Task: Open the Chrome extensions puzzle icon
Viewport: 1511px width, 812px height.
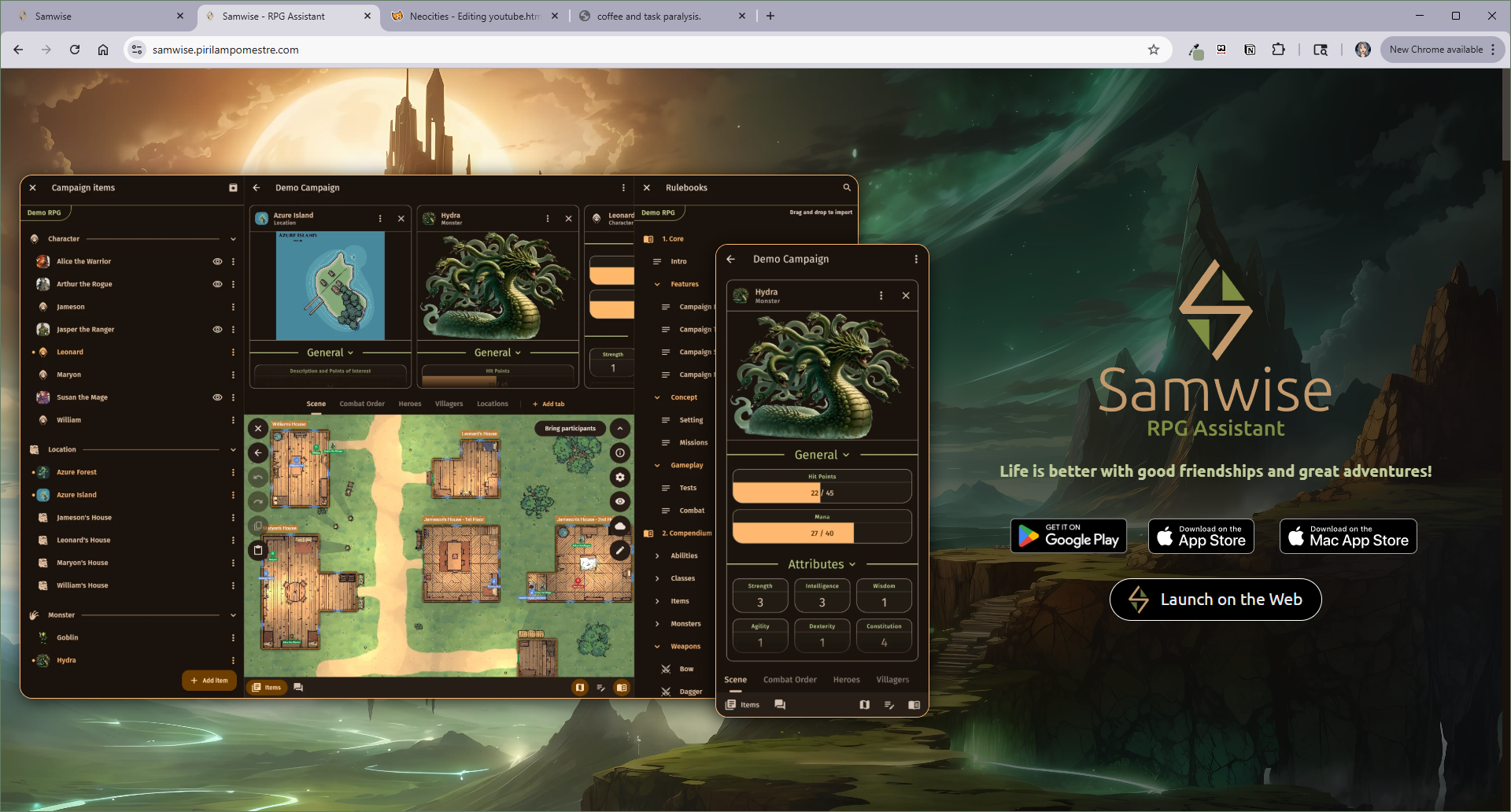Action: tap(1278, 50)
